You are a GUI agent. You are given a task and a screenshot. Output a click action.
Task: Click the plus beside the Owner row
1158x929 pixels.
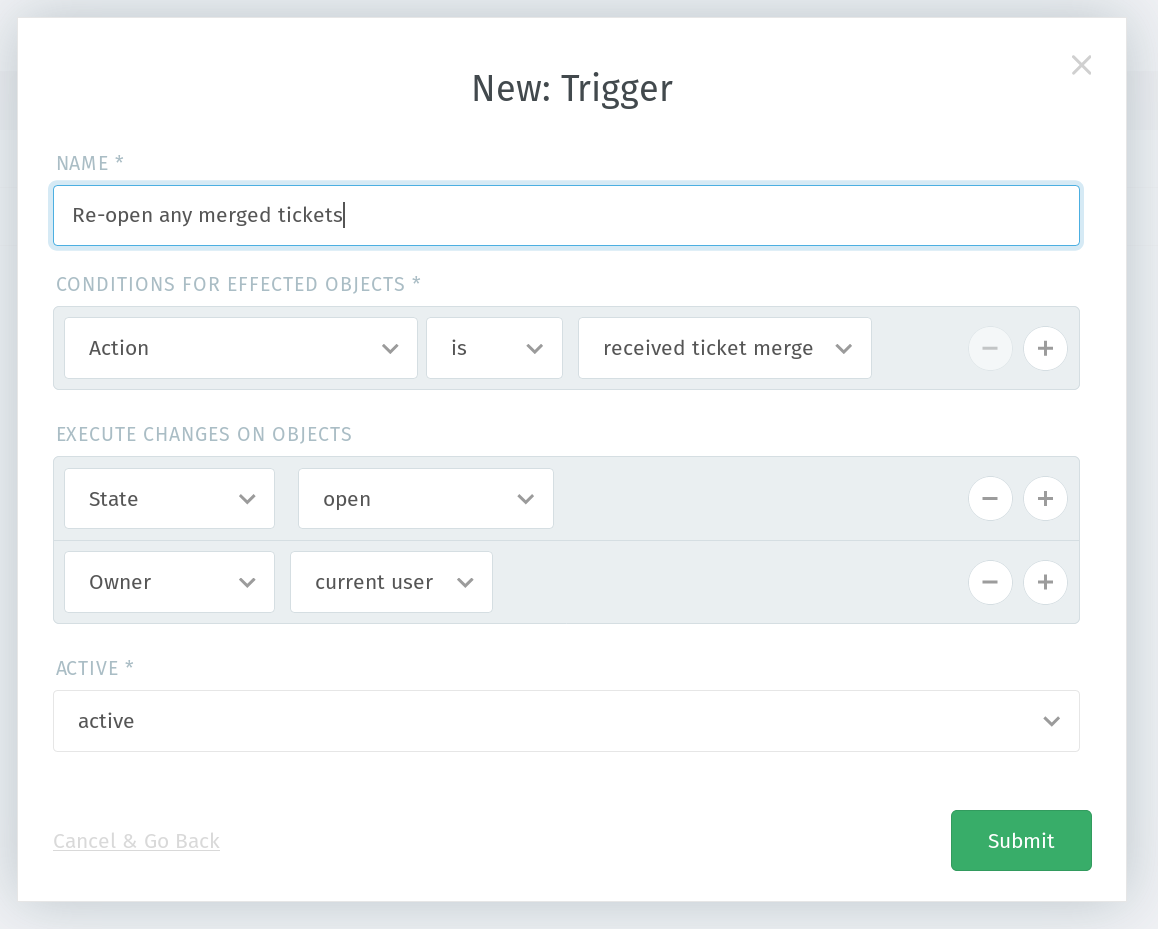click(1045, 582)
